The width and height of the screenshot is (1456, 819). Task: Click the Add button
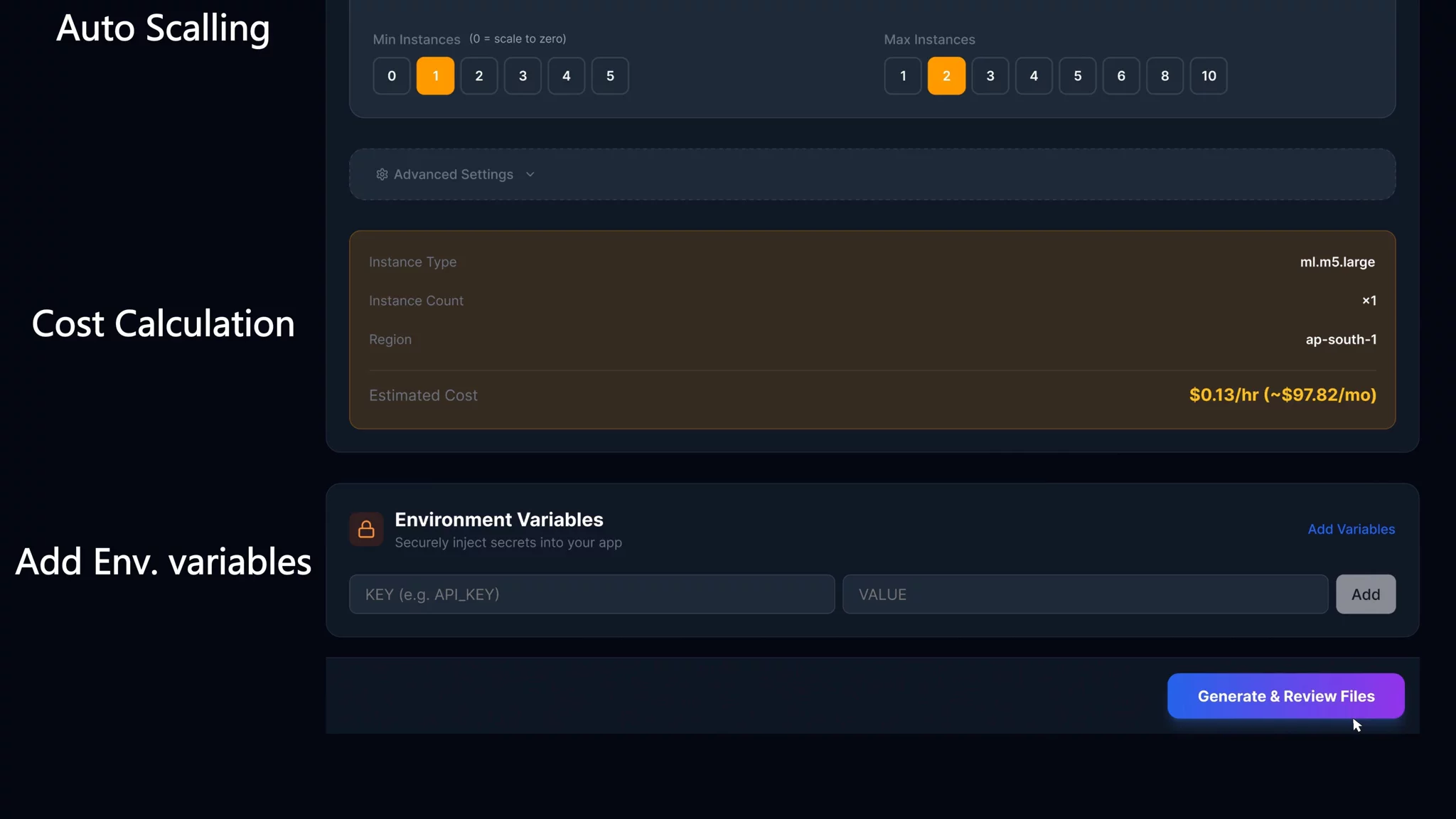[1366, 594]
